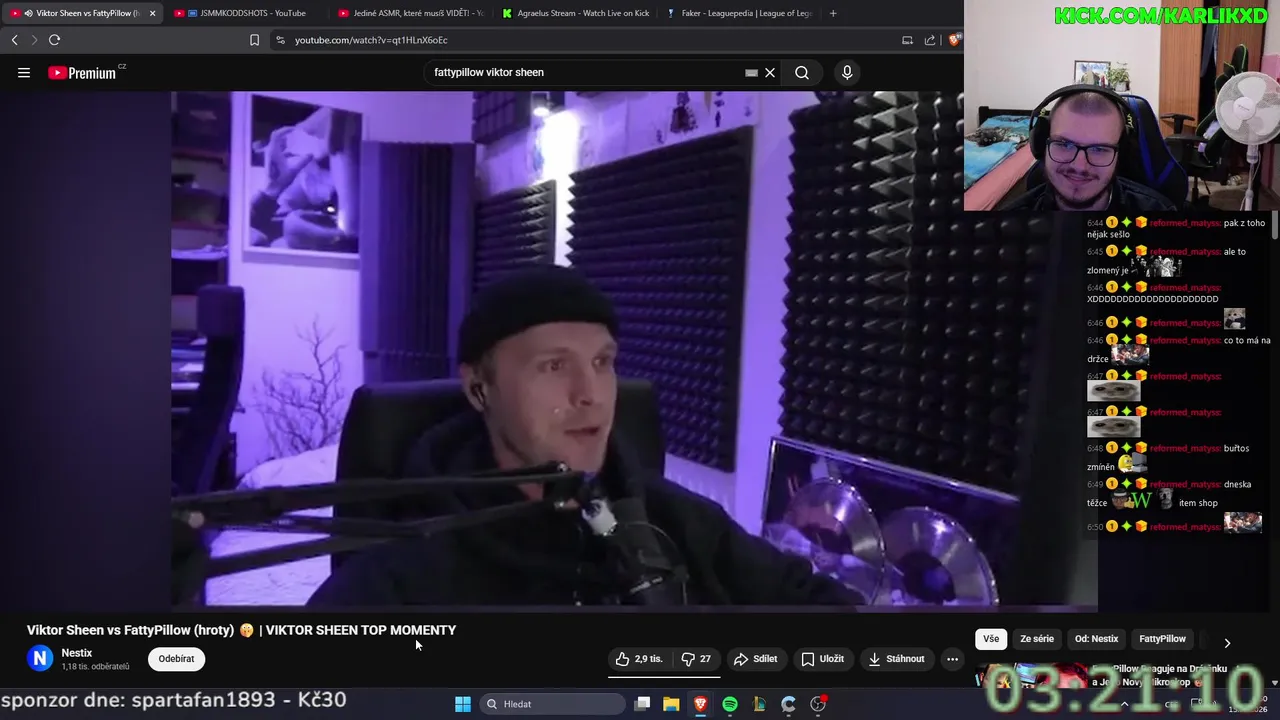Screen dimensions: 1280x720
Task: Open Task View on the taskbar
Action: pos(642,704)
